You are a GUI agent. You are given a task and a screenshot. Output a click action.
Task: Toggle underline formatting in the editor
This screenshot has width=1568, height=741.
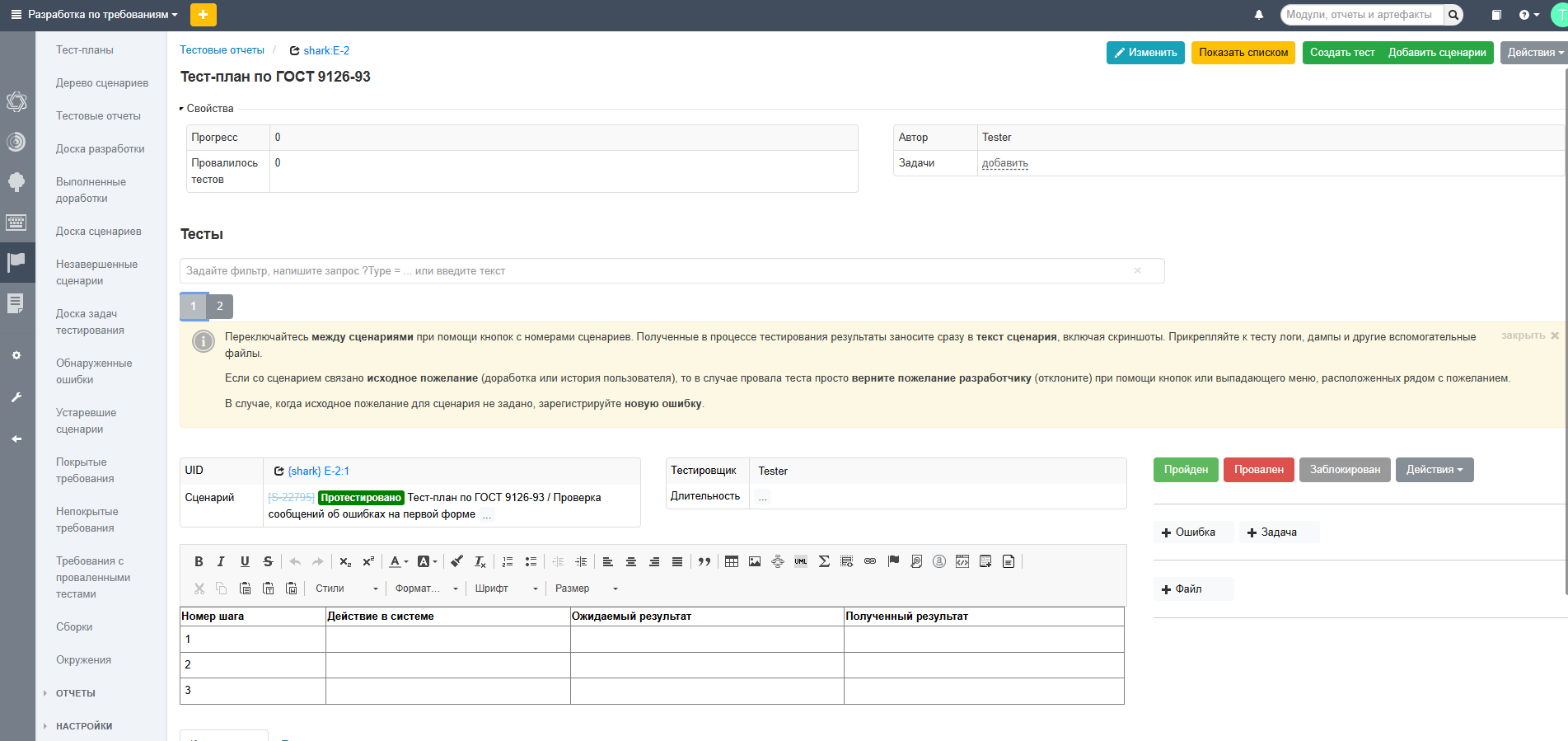[x=245, y=561]
